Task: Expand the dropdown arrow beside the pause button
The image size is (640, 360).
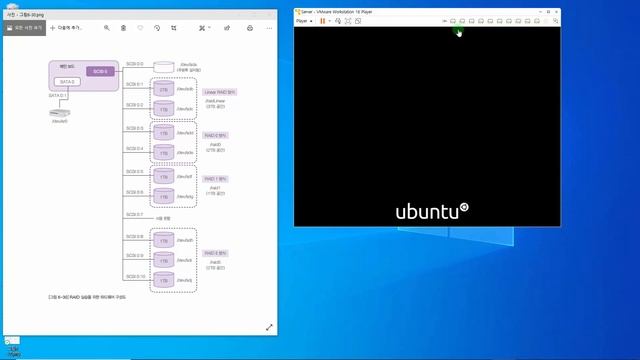Action: tap(329, 21)
